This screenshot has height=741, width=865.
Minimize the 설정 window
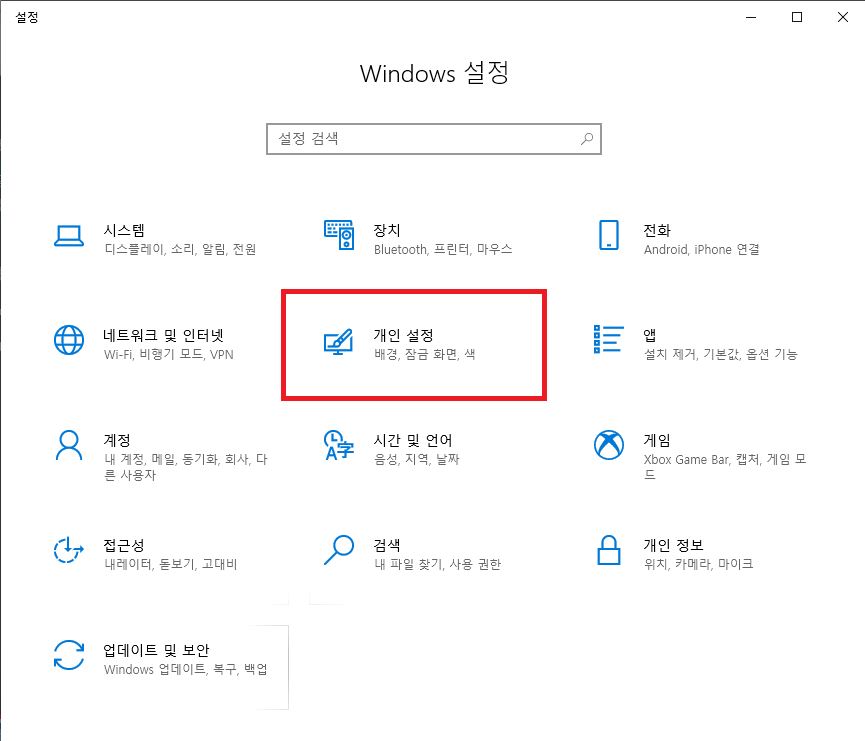[x=751, y=17]
